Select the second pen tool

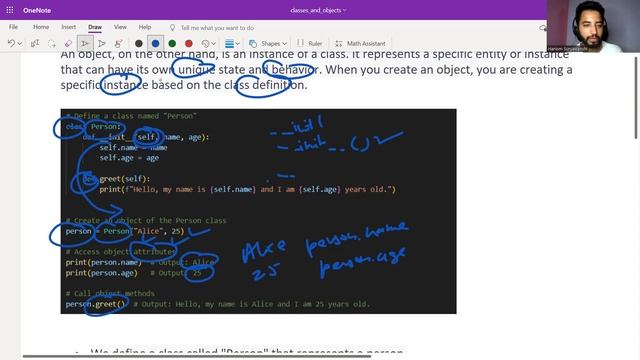(x=102, y=43)
